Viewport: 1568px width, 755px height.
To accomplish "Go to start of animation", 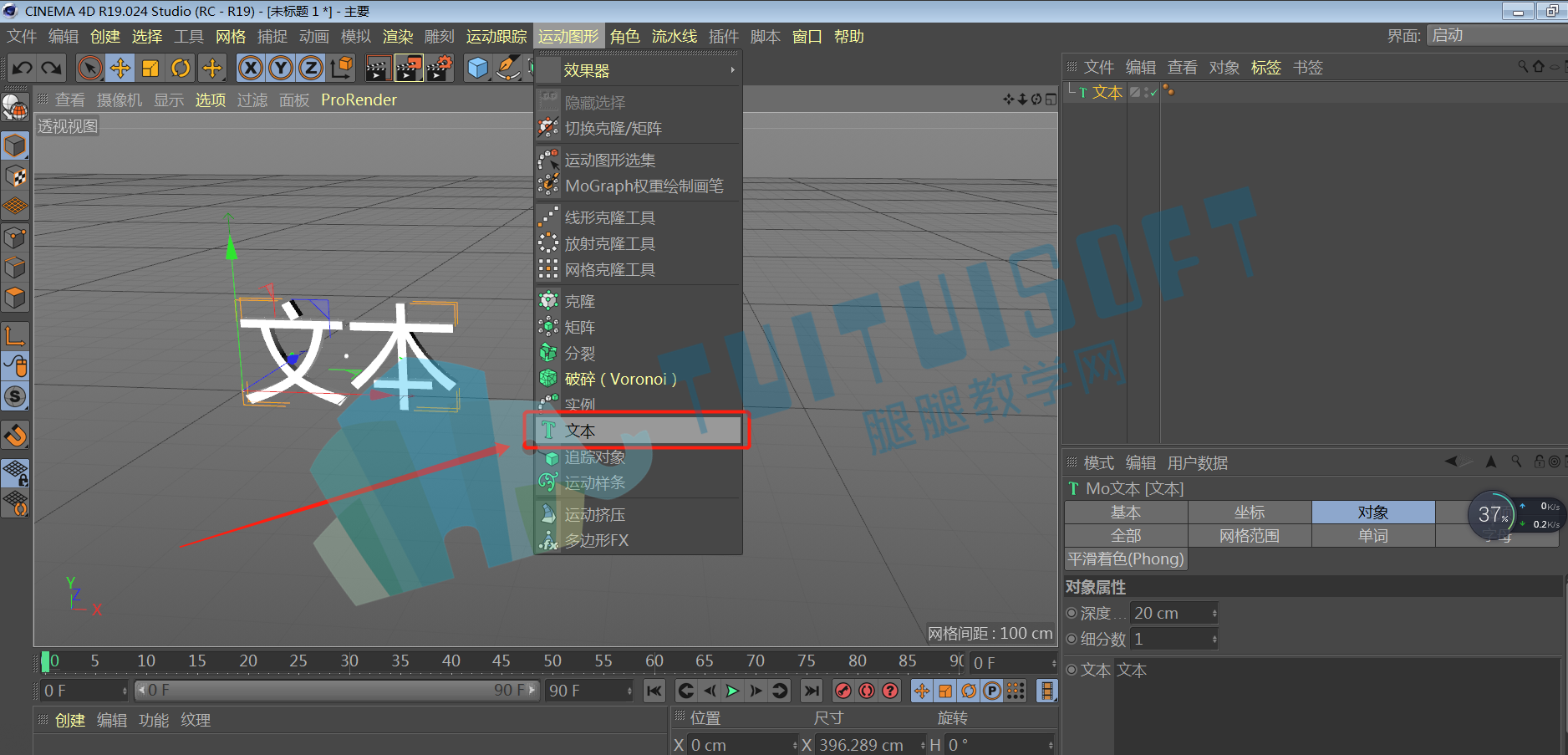I will pyautogui.click(x=654, y=691).
